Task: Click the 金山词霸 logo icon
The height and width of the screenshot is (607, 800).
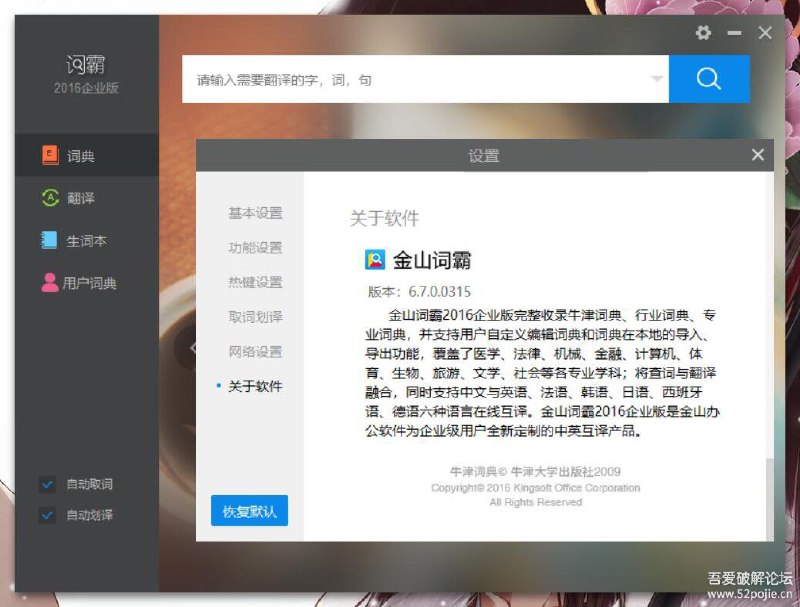Action: [x=375, y=260]
